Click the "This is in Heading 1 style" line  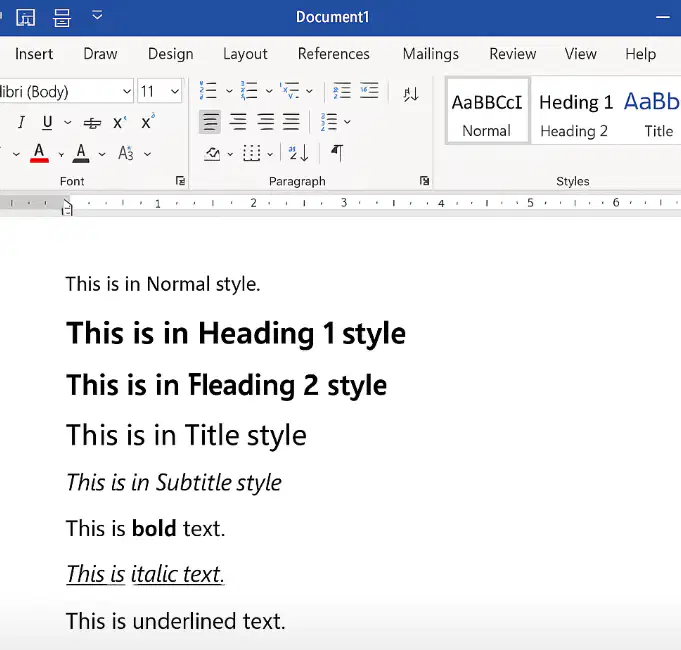(x=236, y=333)
